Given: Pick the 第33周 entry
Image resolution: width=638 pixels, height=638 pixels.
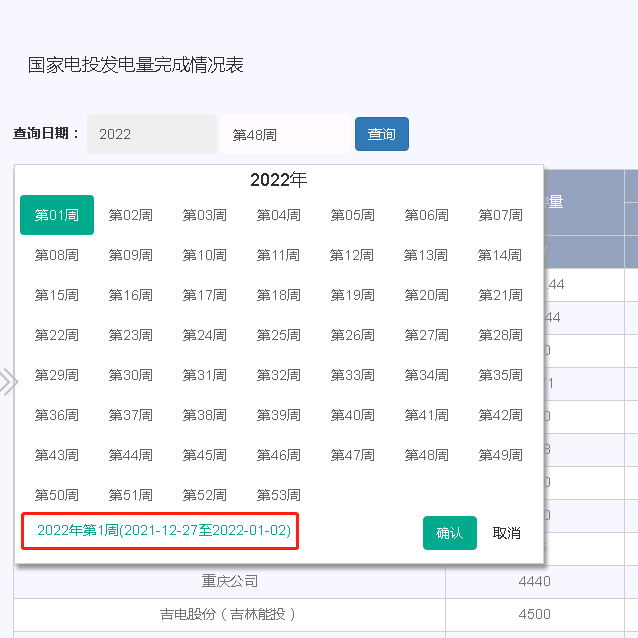Looking at the screenshot, I should (x=353, y=375).
